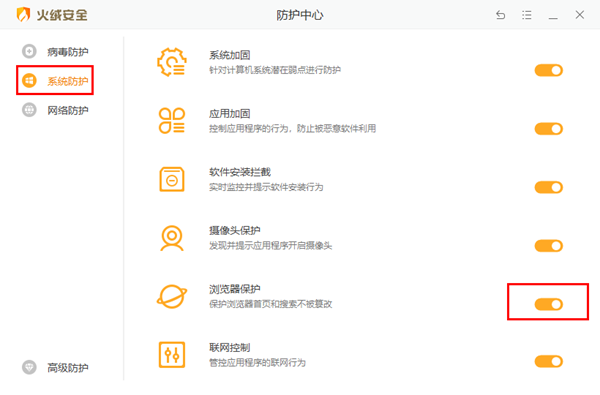Open the 应用加固 settings title

[x=230, y=114]
